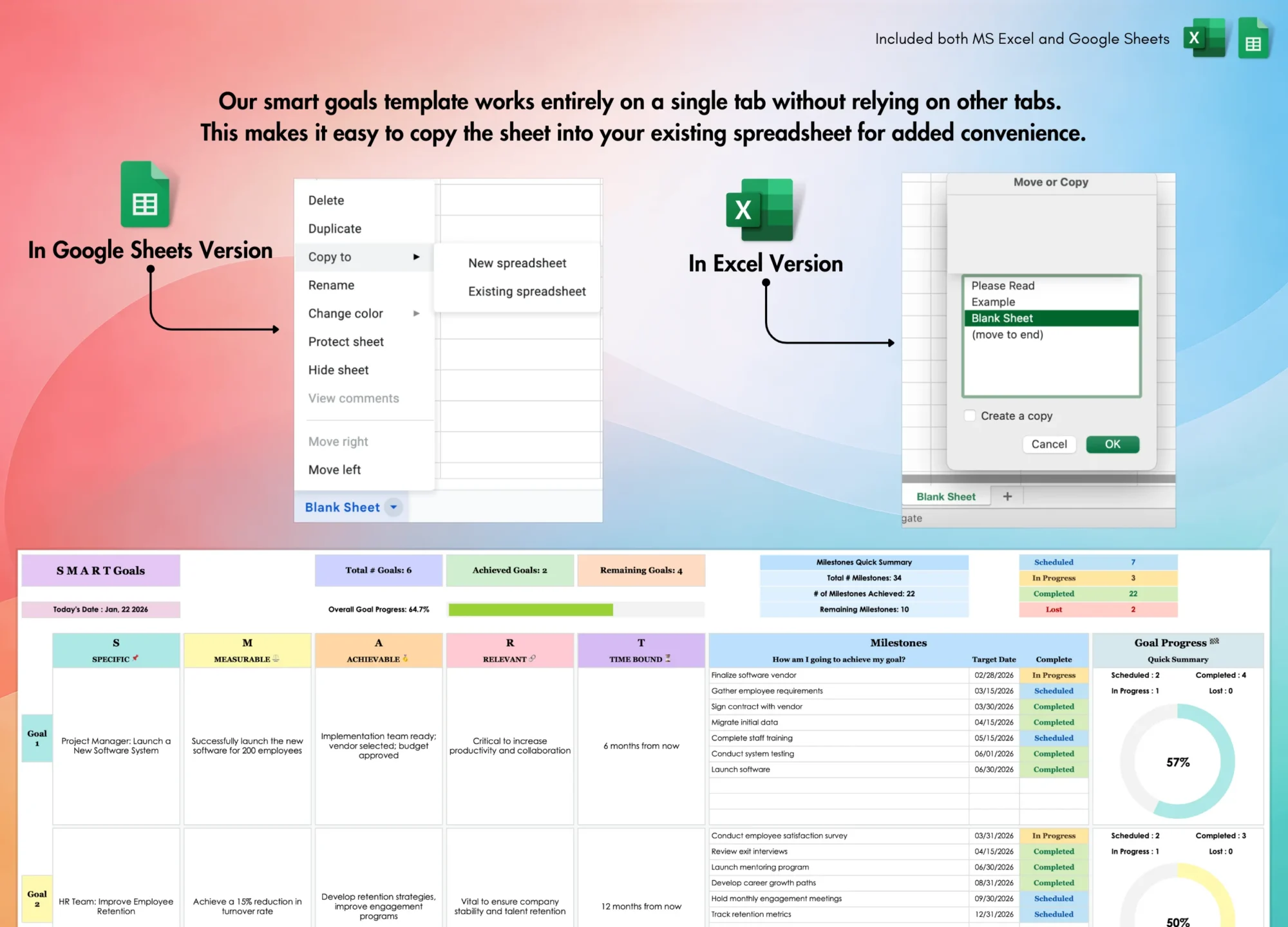Switch to Blank Sheet tab in Excel

coord(946,496)
